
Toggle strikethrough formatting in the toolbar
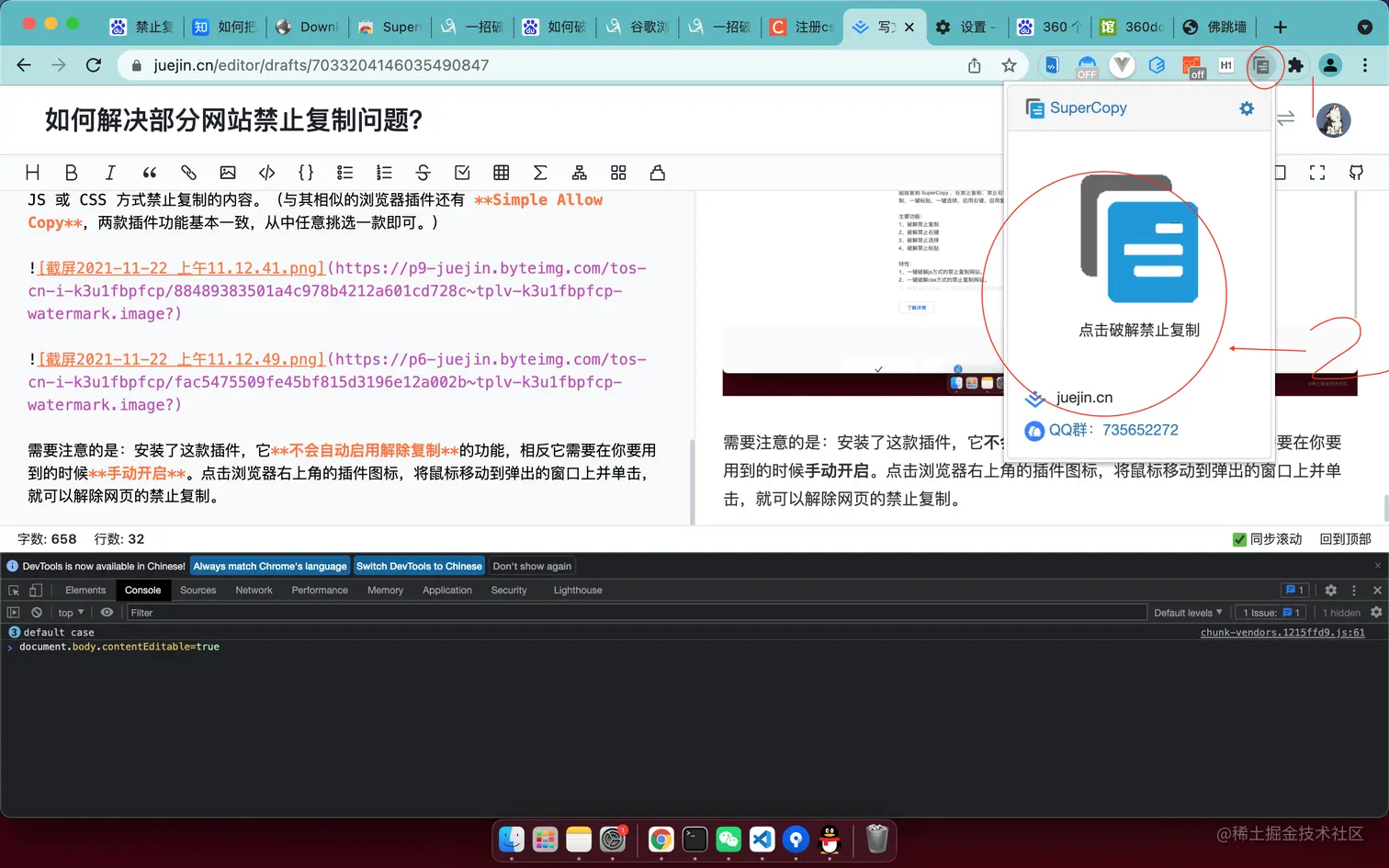click(423, 172)
